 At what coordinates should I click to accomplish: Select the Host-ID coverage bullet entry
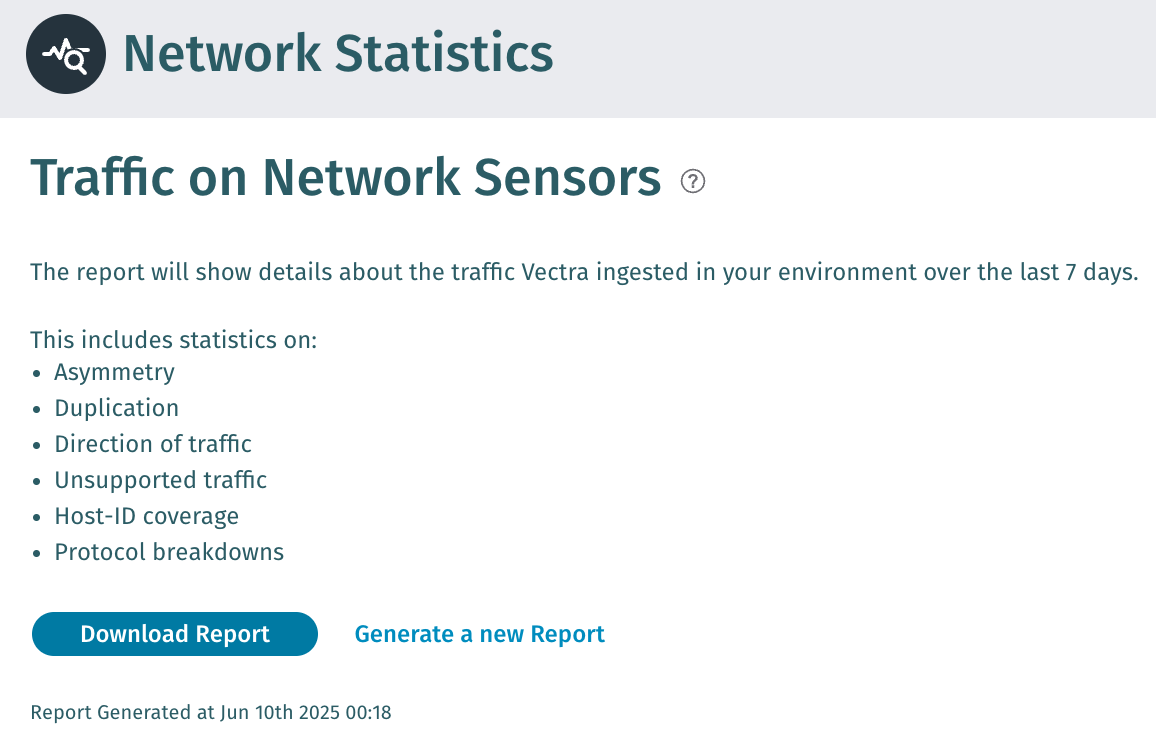pos(146,516)
